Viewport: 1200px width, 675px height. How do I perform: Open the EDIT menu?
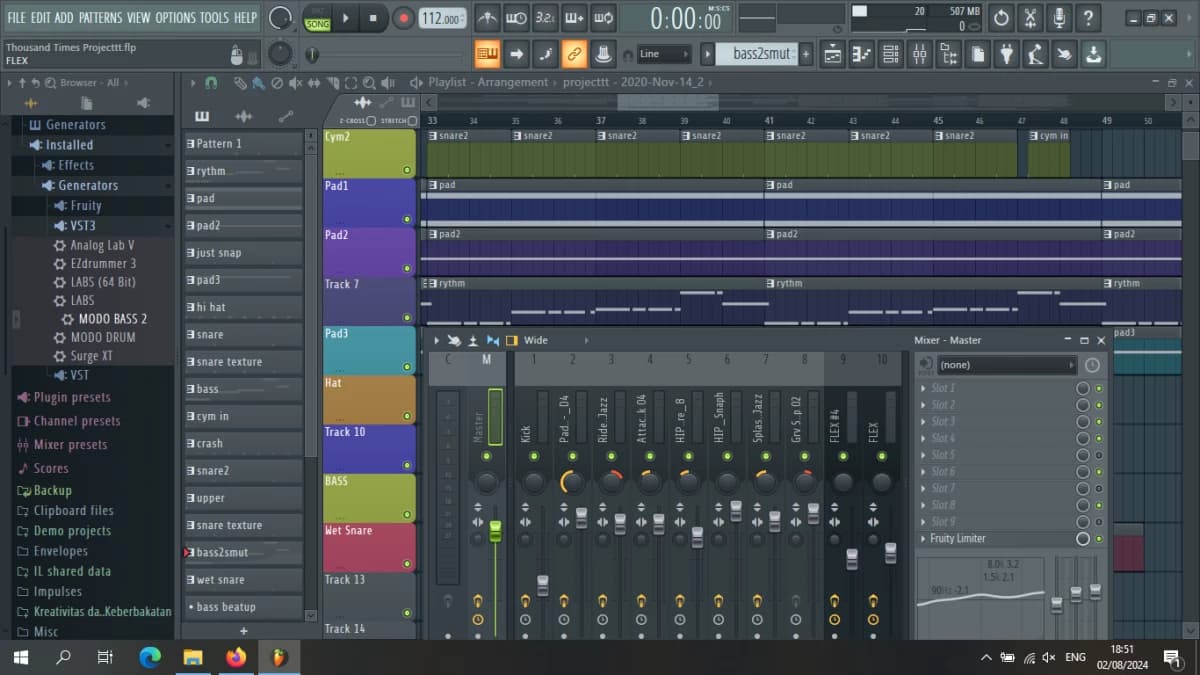coord(41,18)
